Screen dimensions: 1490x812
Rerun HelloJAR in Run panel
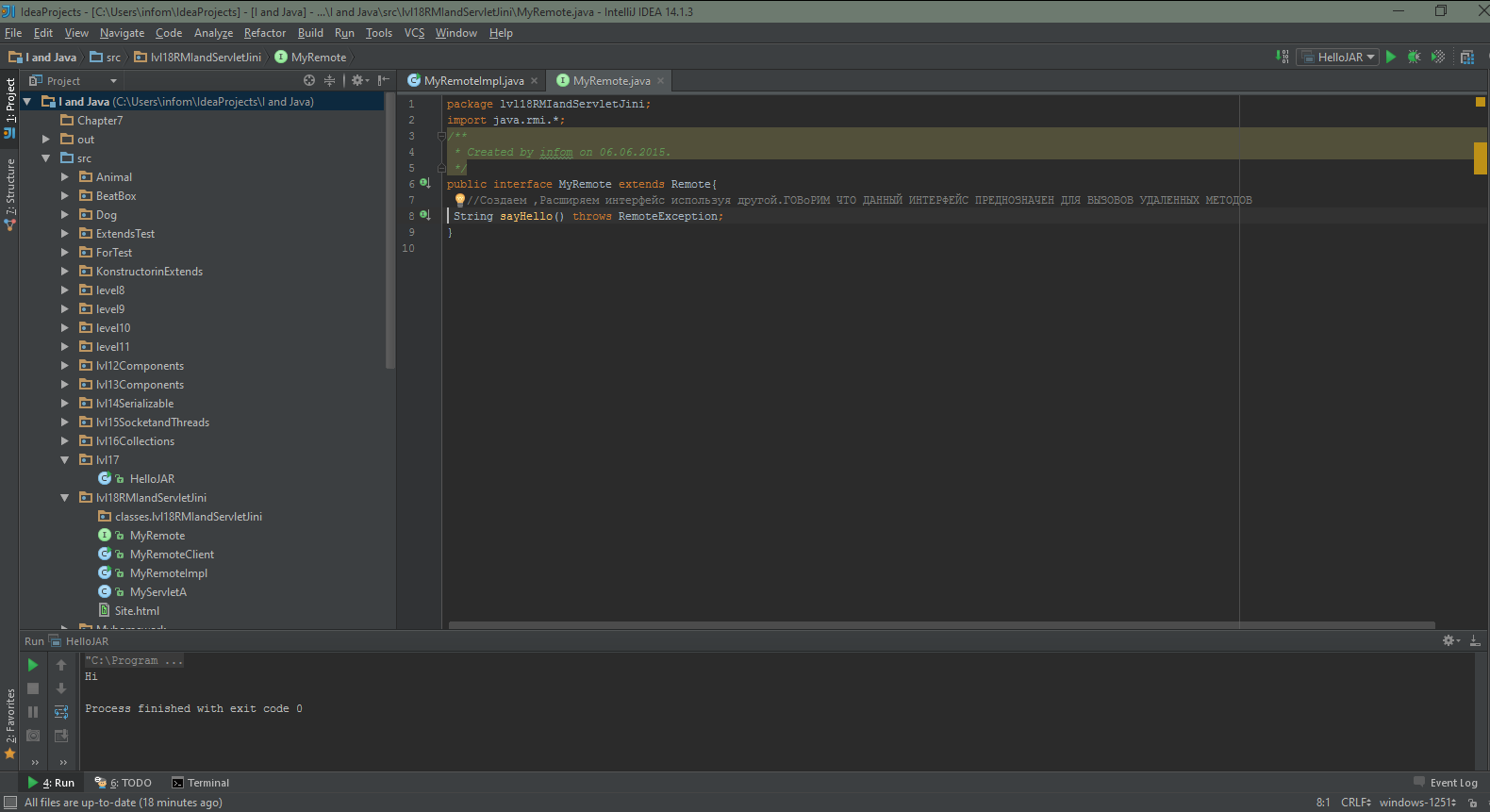33,665
